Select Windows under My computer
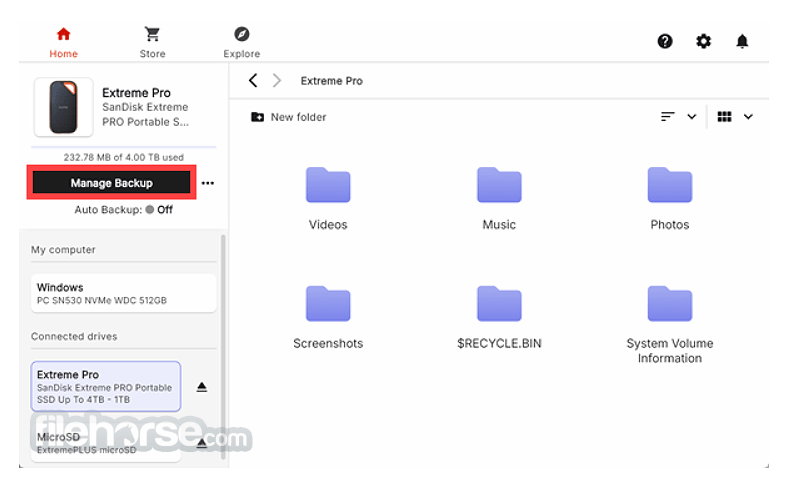 pyautogui.click(x=123, y=293)
